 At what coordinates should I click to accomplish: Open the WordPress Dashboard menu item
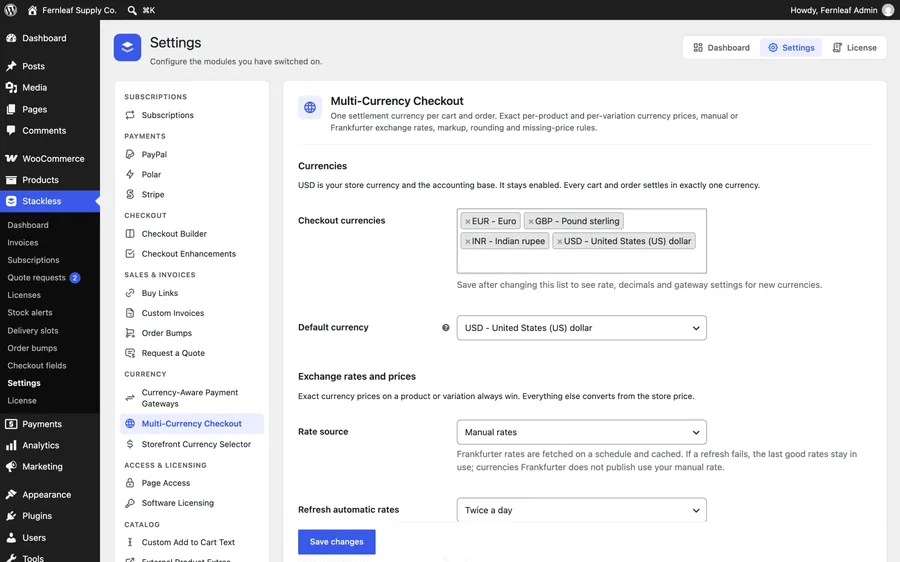[x=50, y=38]
